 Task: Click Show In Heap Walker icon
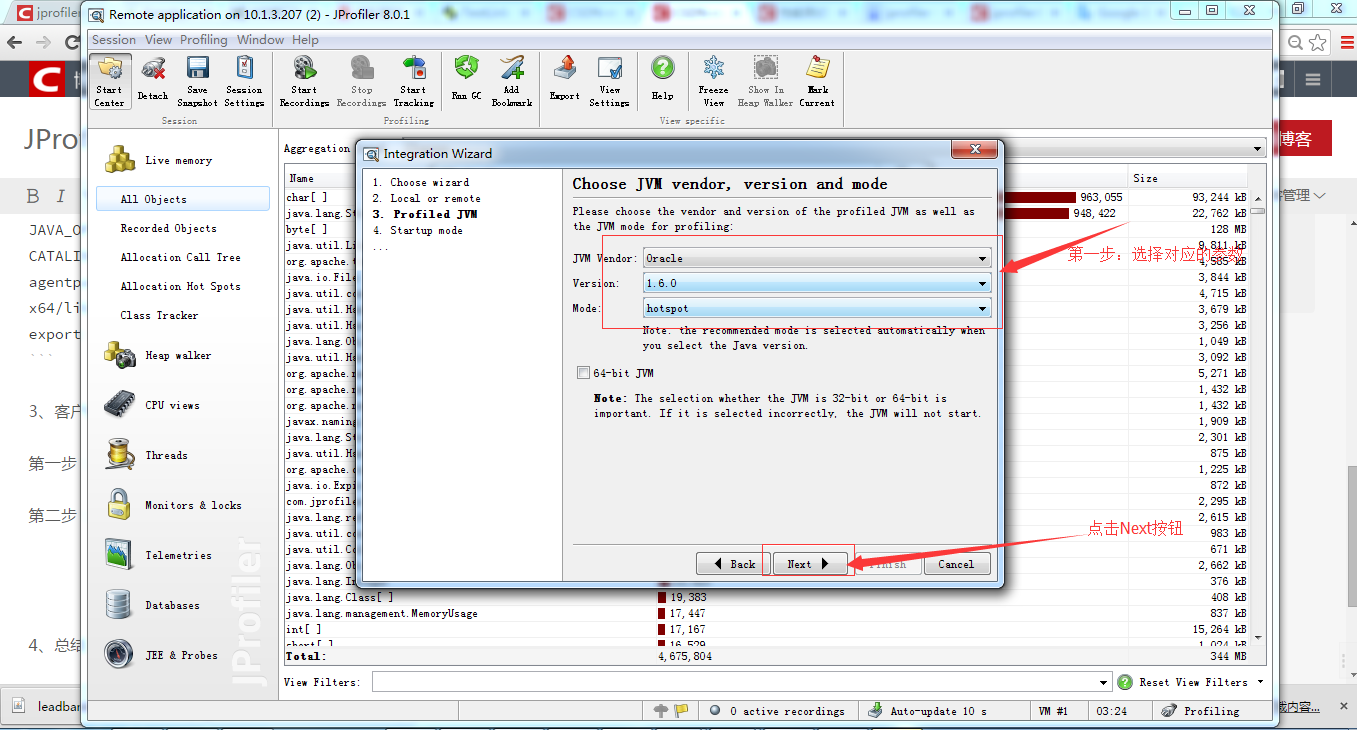click(x=765, y=81)
